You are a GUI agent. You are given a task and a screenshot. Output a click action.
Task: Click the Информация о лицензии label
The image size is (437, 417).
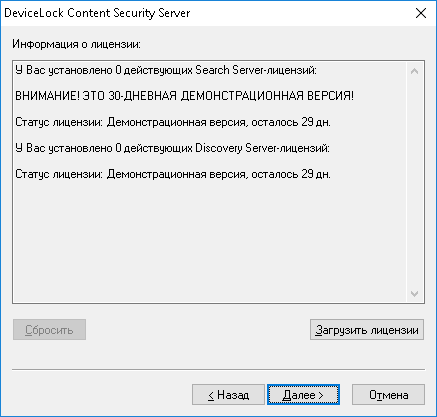tap(76, 44)
